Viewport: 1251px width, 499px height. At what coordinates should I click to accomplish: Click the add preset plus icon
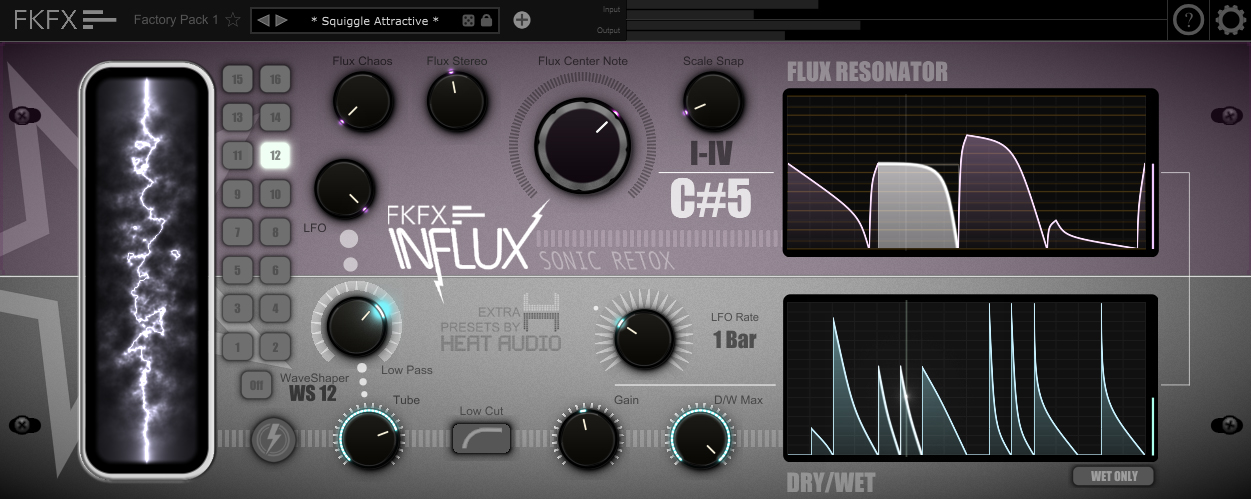(522, 19)
